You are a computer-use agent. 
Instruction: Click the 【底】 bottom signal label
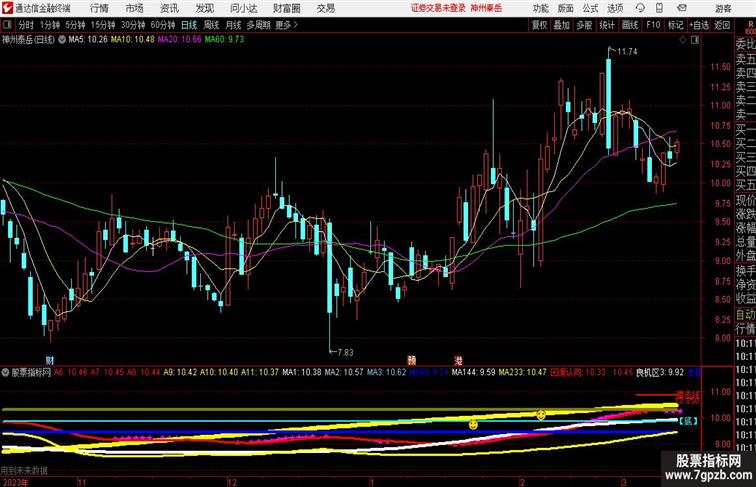tap(688, 421)
